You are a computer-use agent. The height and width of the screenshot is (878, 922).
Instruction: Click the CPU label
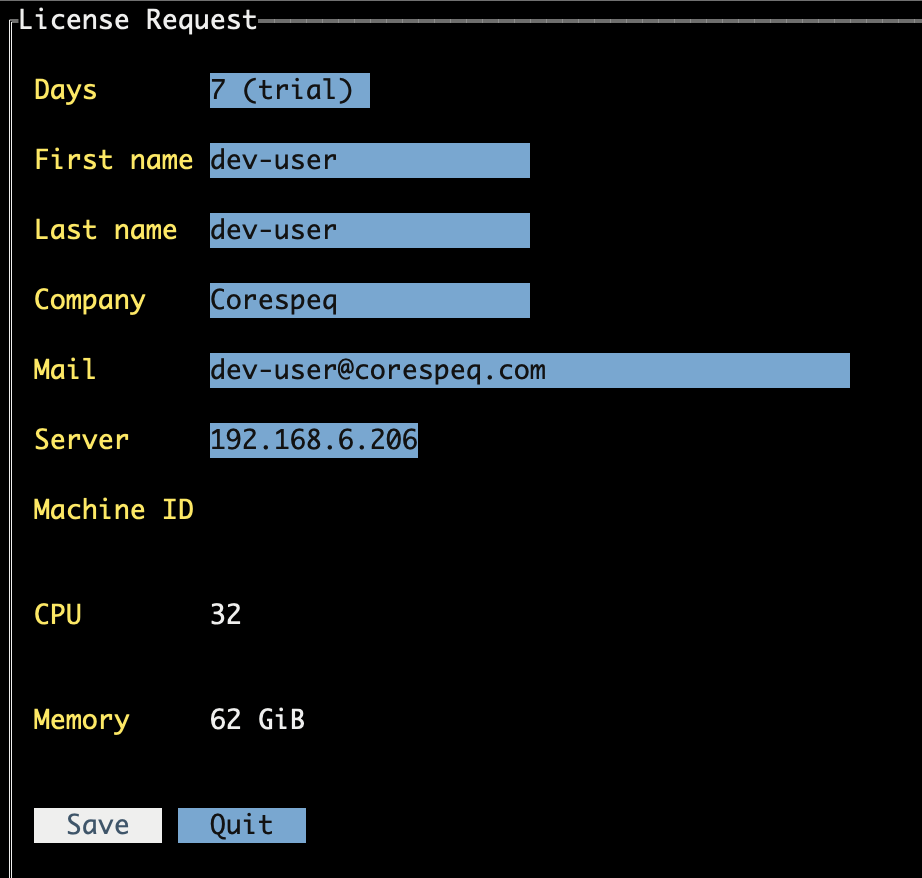pyautogui.click(x=57, y=614)
